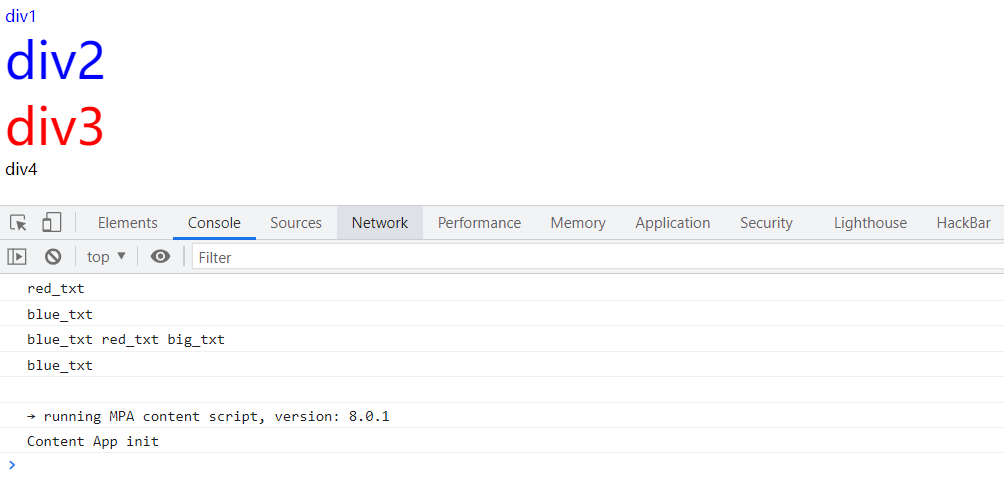1004x478 pixels.
Task: Switch to the Elements tab
Action: (x=127, y=223)
